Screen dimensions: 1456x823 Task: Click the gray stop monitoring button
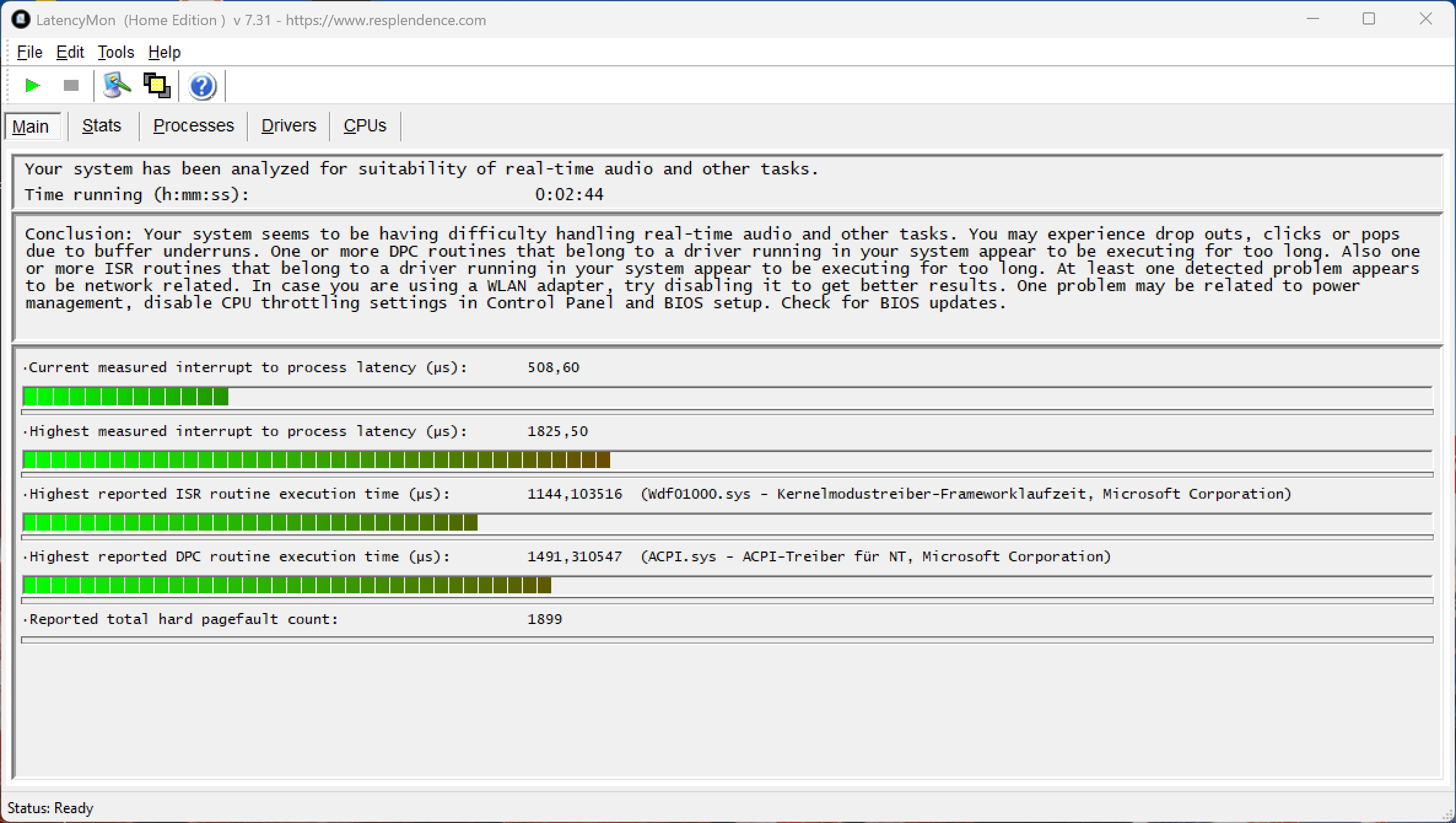71,85
